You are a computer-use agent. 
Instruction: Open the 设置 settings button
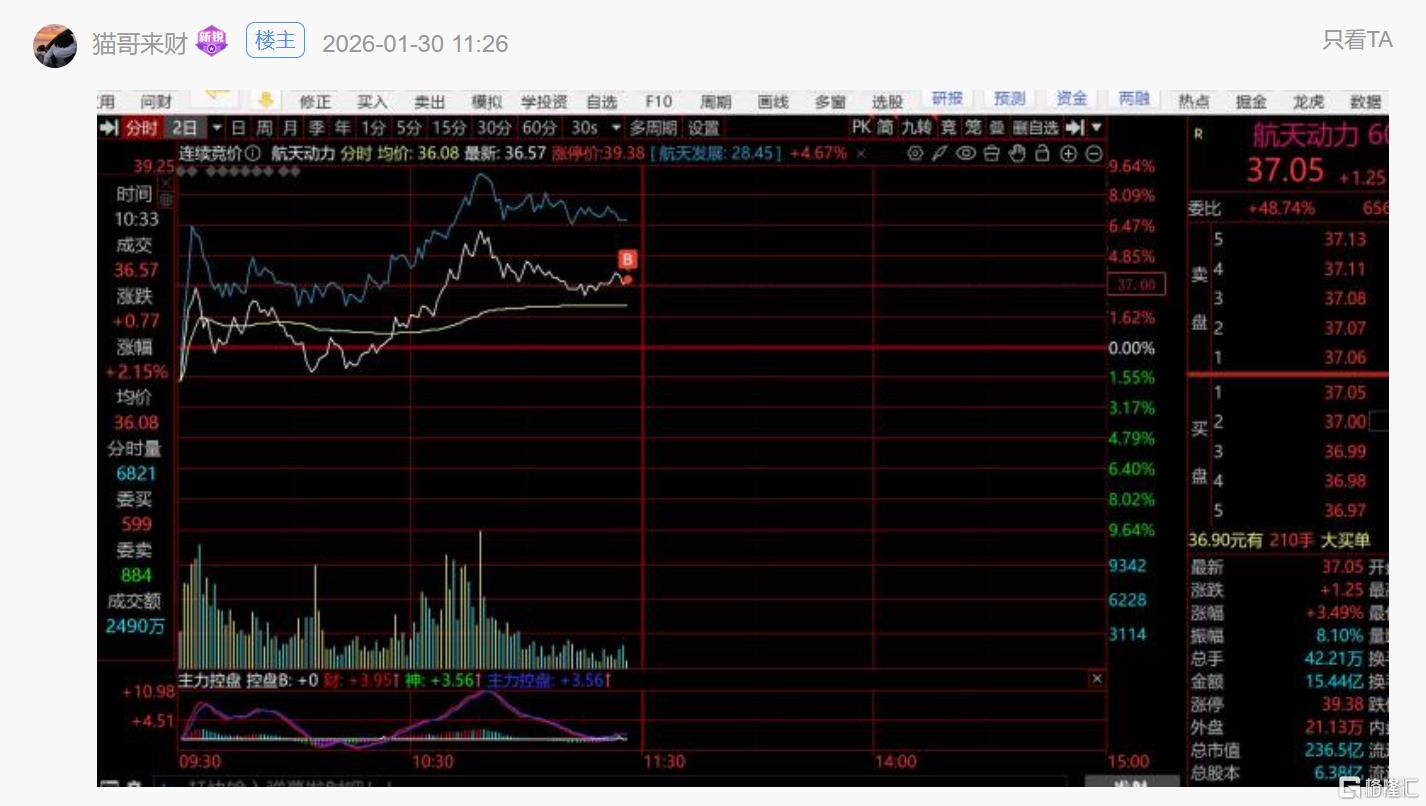[703, 128]
